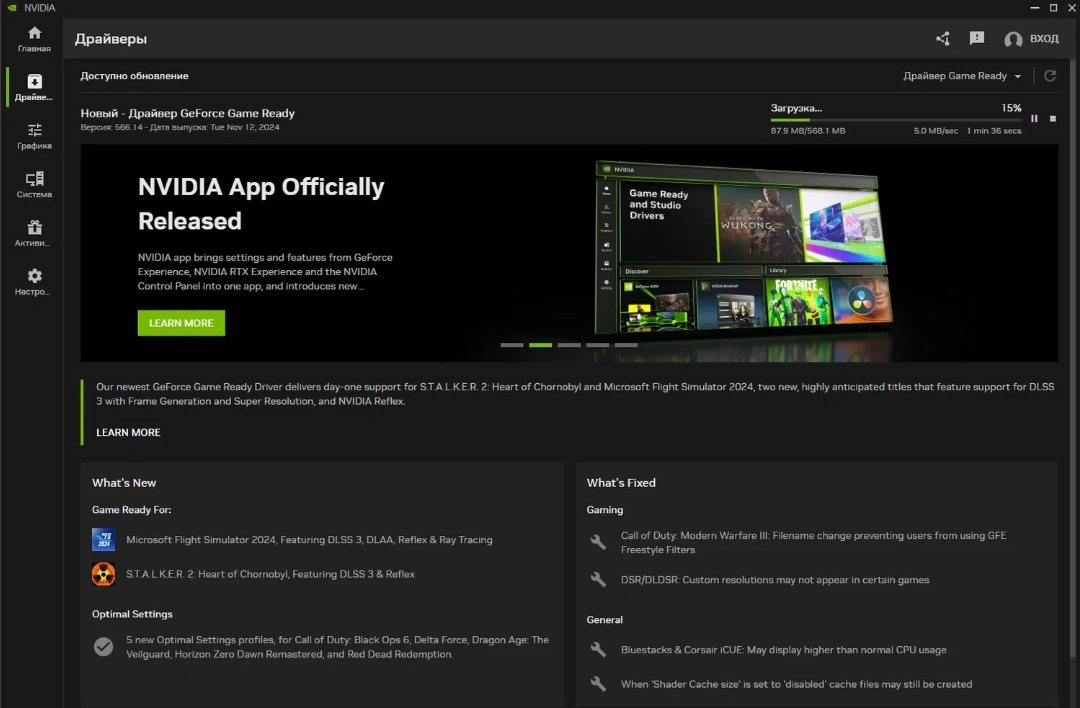Click wrench icon beside DSR/DLDSR fix

pos(598,579)
